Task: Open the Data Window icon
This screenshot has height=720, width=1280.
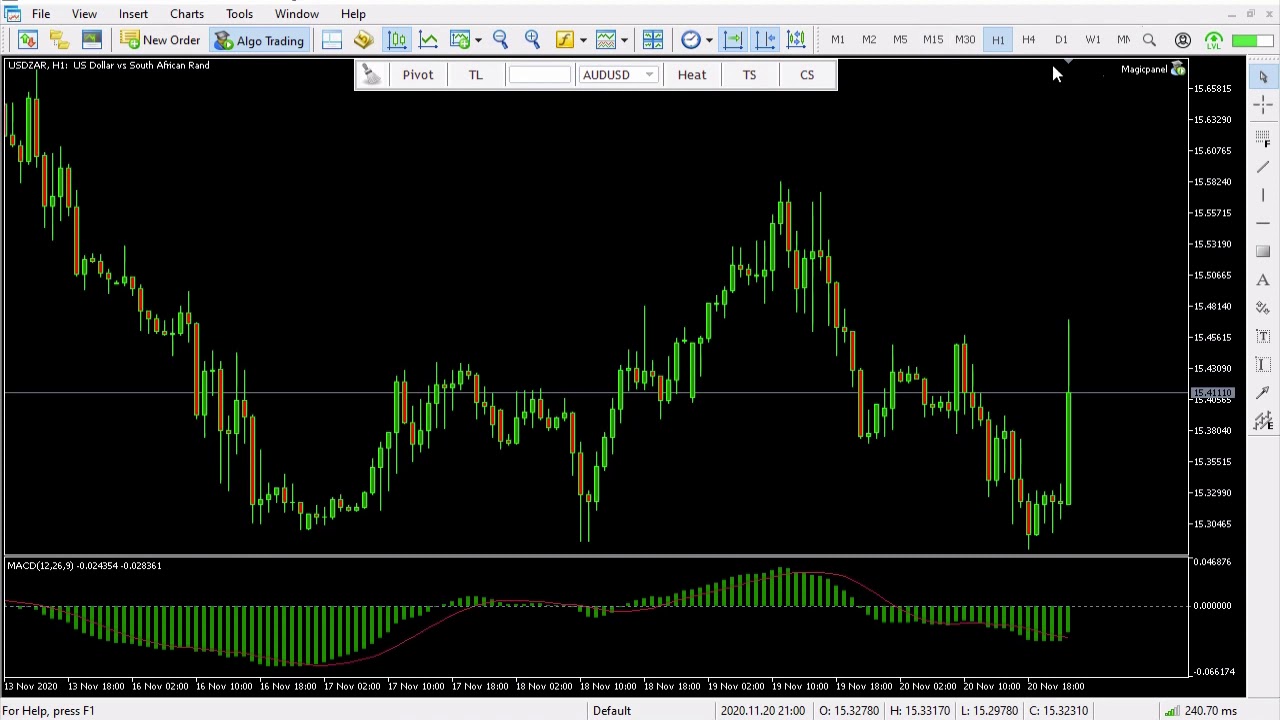Action: pos(332,40)
